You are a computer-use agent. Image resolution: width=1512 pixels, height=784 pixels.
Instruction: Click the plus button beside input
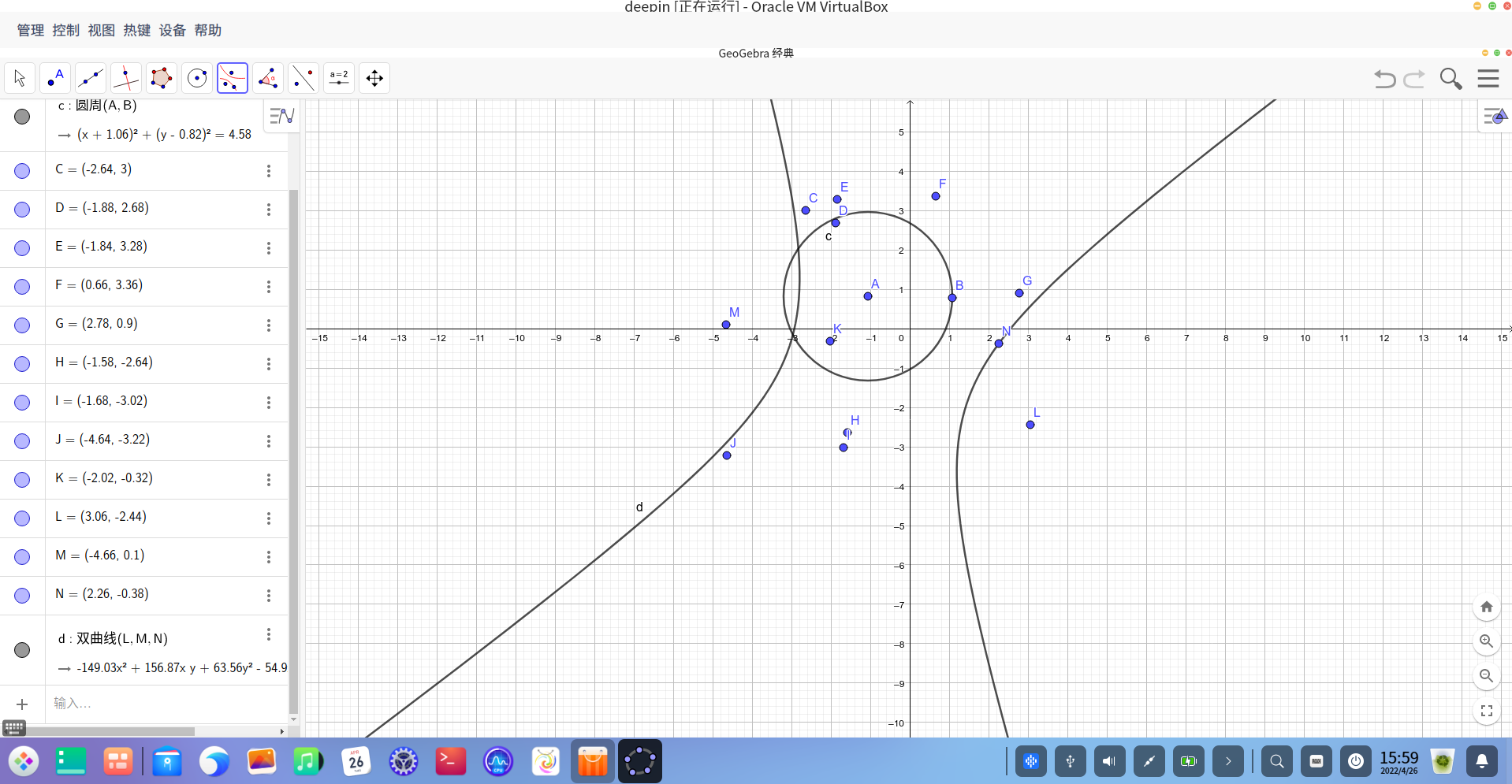pyautogui.click(x=22, y=704)
